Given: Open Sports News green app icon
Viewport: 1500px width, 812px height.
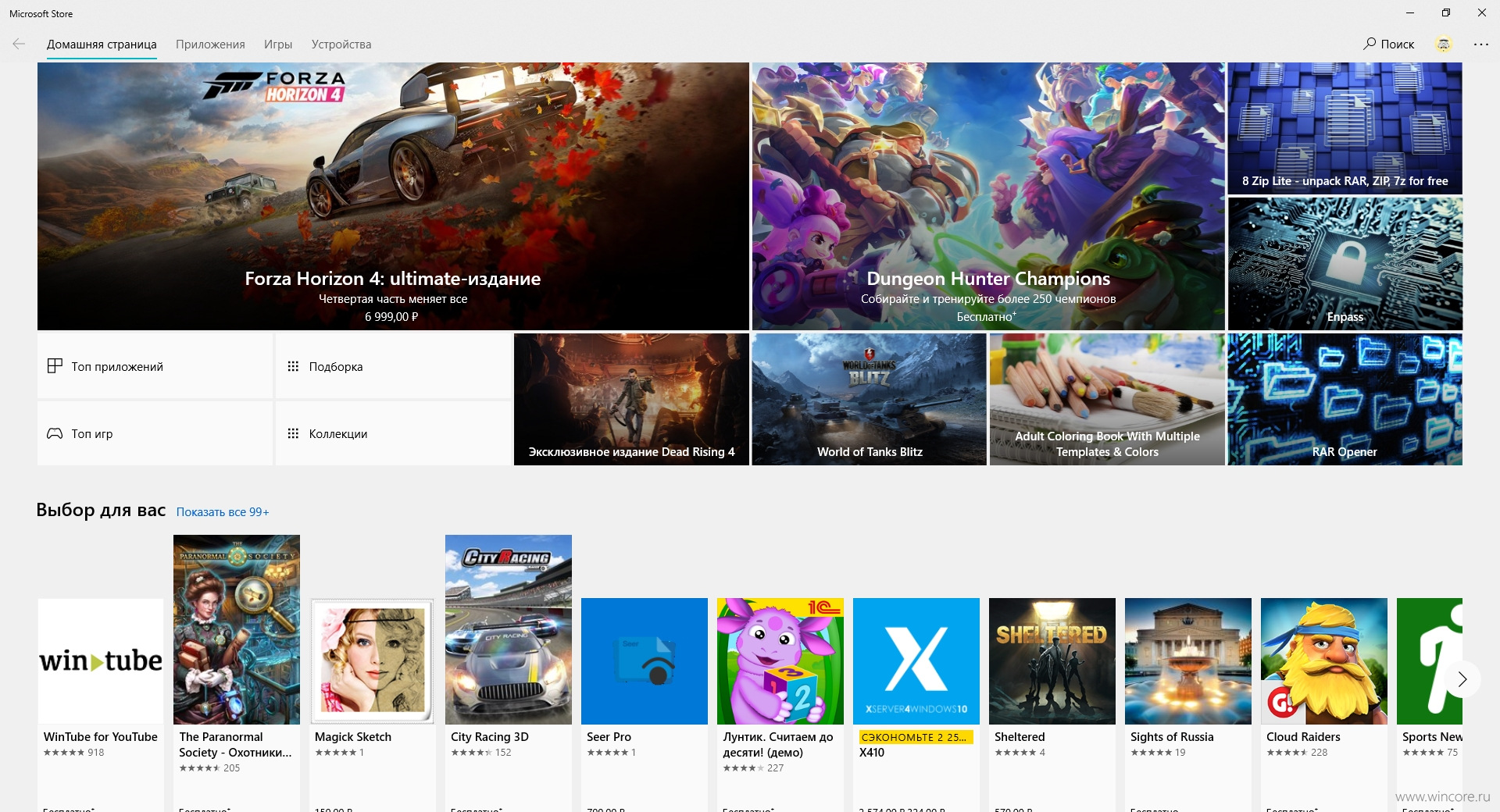Looking at the screenshot, I should pyautogui.click(x=1430, y=661).
